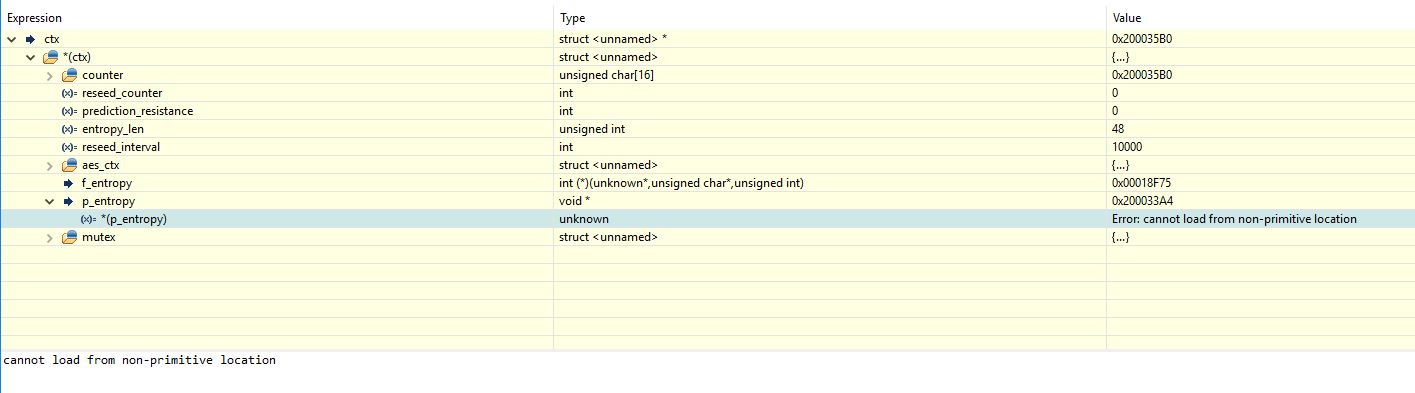Click the 'void *' type cell
The height and width of the screenshot is (393, 1415).
pyautogui.click(x=578, y=201)
